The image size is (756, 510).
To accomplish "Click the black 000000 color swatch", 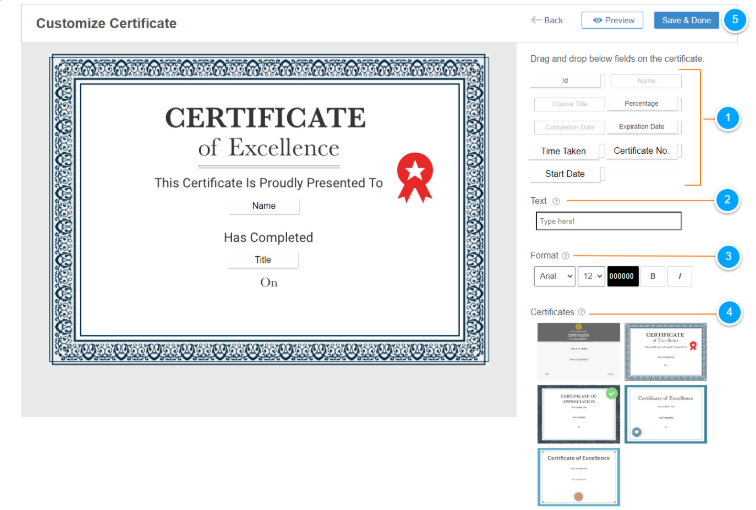I will pyautogui.click(x=622, y=276).
